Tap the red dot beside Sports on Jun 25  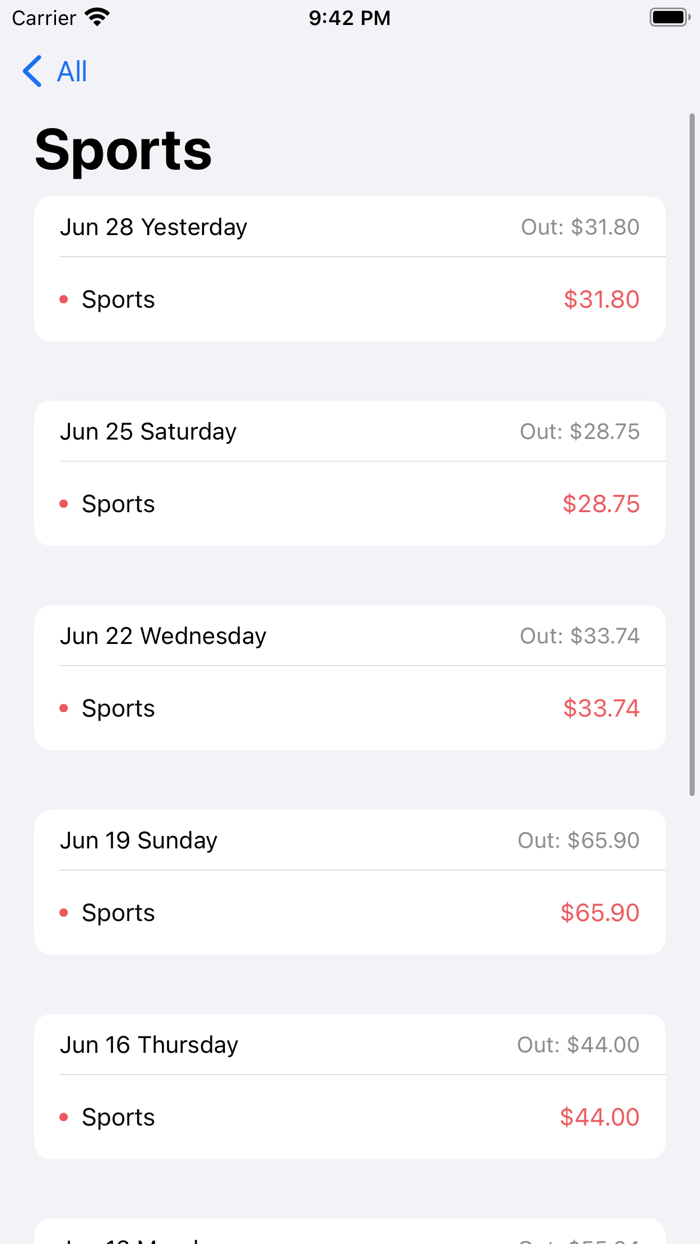click(64, 503)
